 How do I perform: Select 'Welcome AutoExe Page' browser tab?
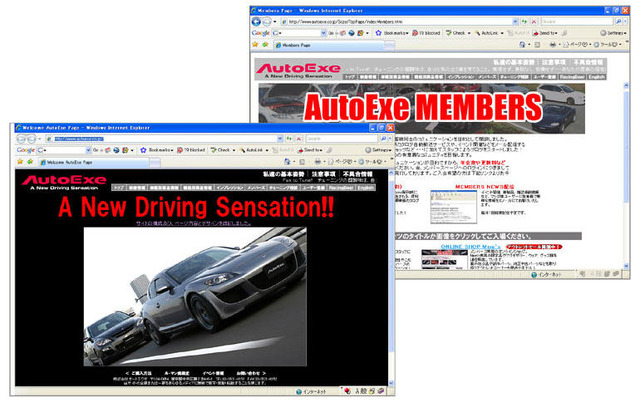point(93,162)
